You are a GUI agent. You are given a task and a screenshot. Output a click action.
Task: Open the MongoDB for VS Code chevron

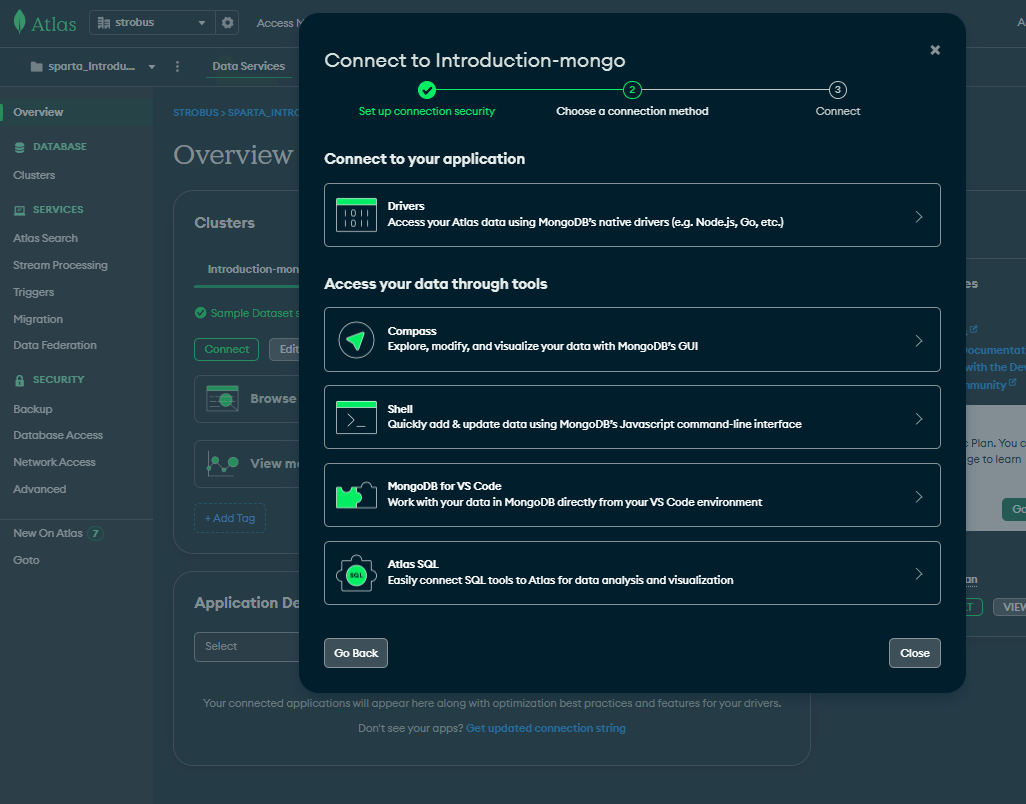click(x=919, y=497)
